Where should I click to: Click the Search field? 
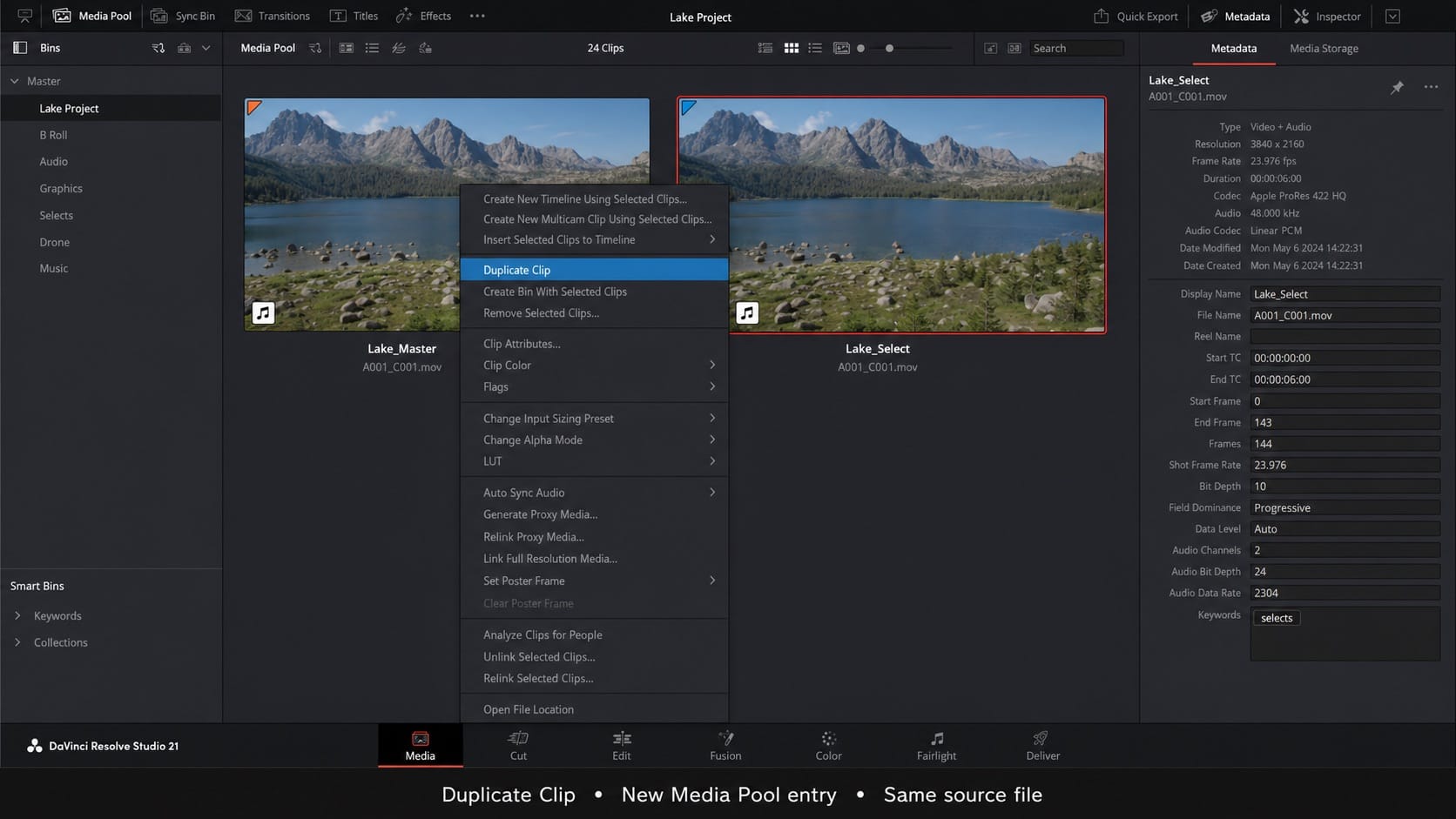pyautogui.click(x=1076, y=48)
